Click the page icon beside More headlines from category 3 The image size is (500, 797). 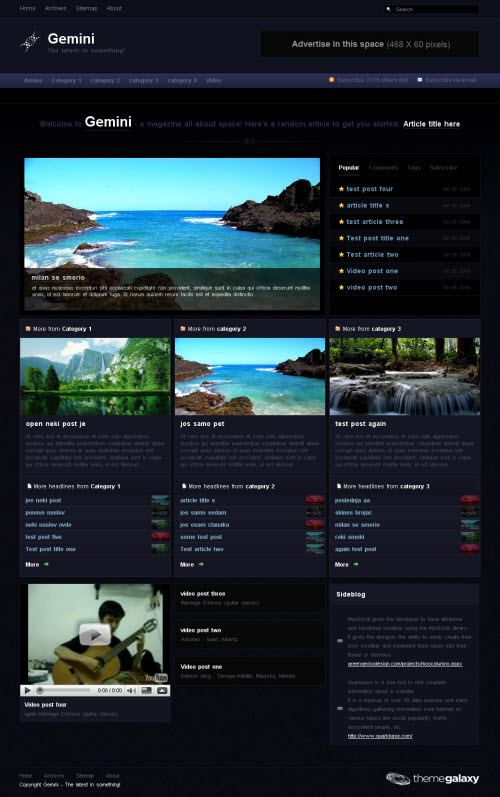pos(339,486)
